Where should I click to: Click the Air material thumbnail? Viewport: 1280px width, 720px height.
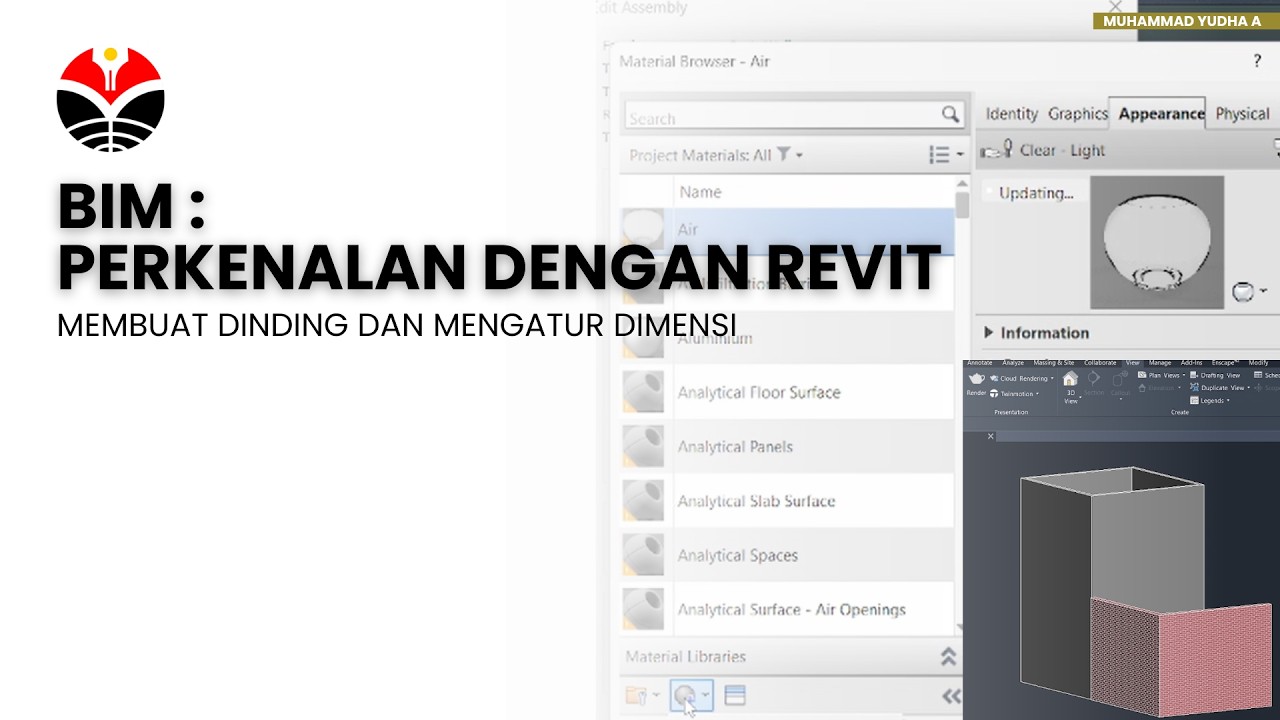(x=643, y=228)
